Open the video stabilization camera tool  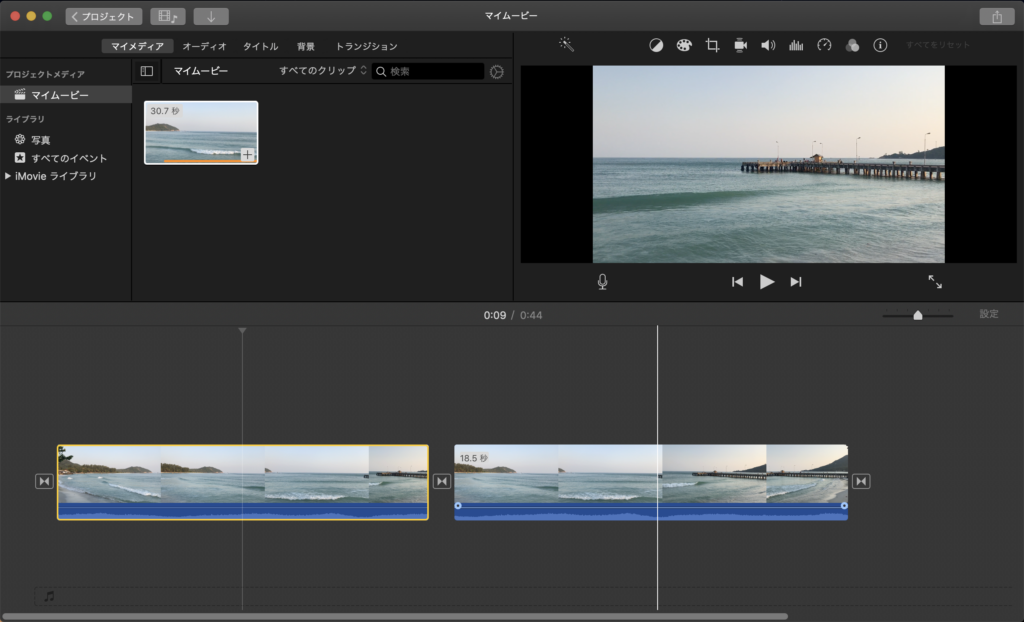(740, 46)
